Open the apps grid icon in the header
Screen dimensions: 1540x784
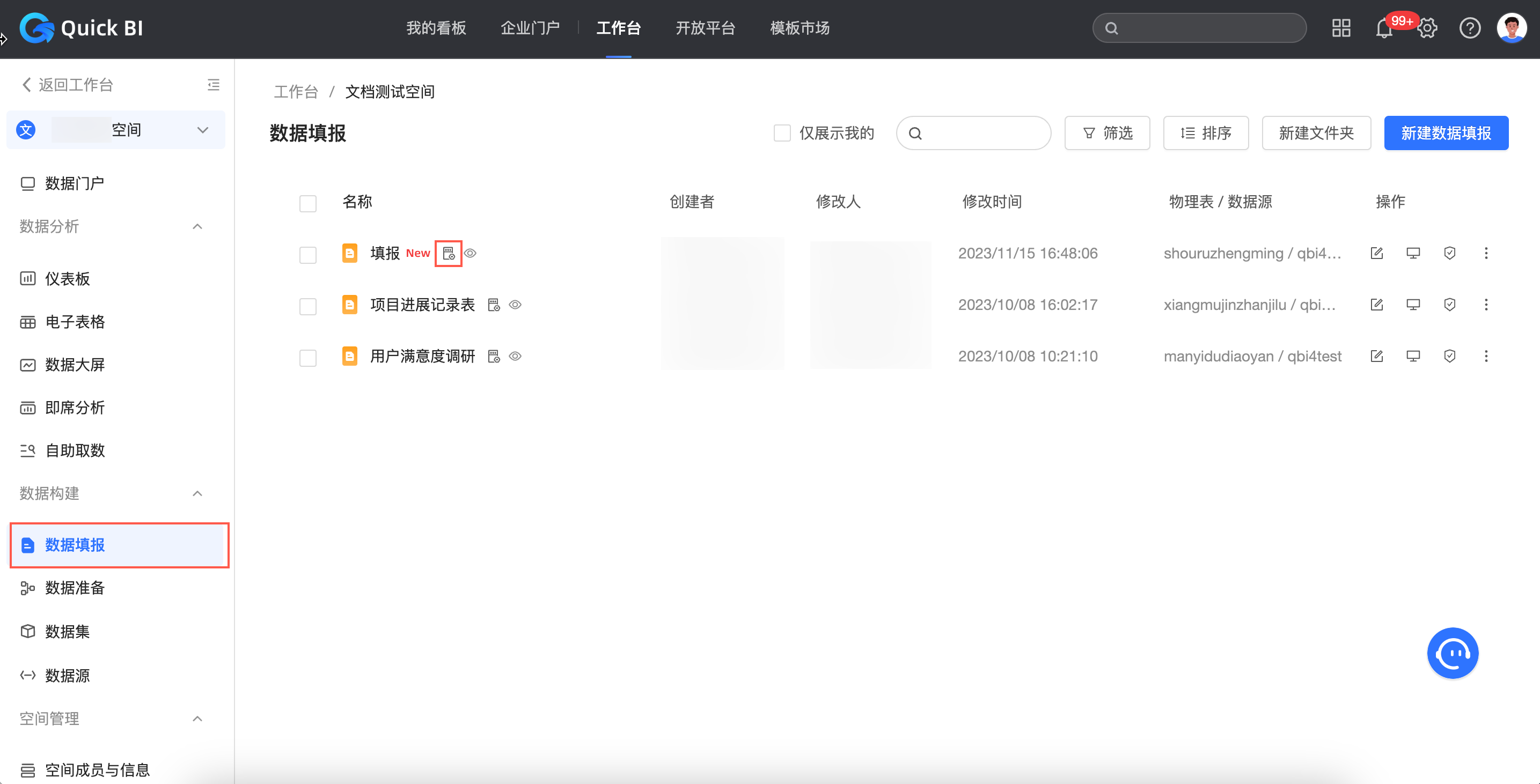click(1341, 28)
